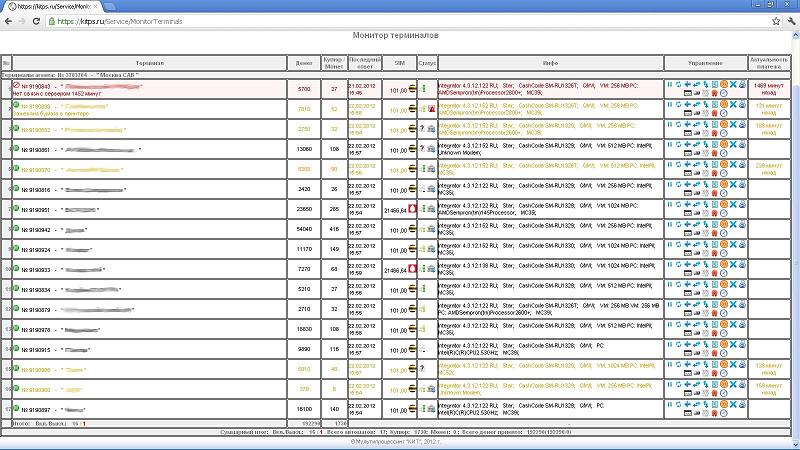Click red badge icon for terminal 9190816
The height and width of the screenshot is (450, 800).
click(715, 193)
